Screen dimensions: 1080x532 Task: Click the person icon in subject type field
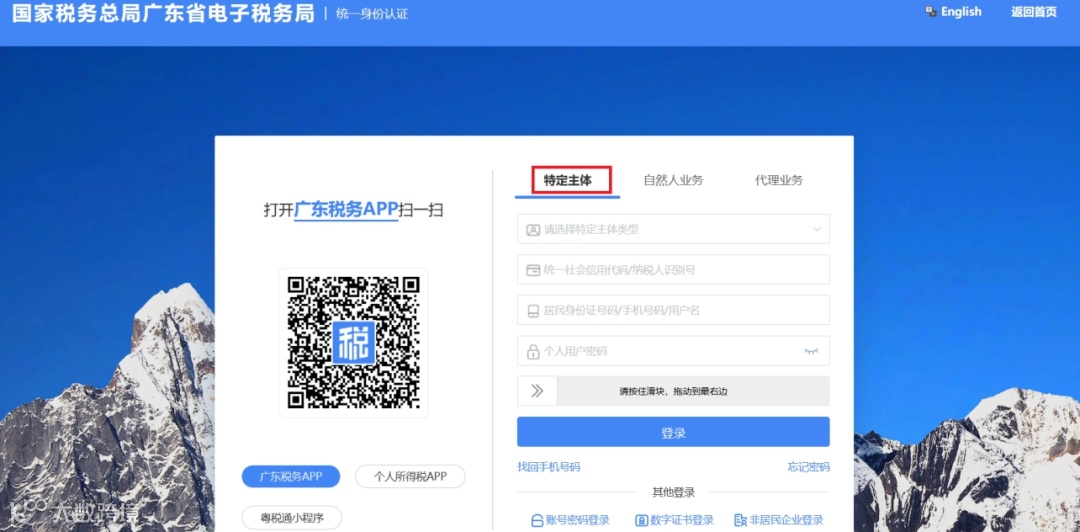(x=533, y=229)
